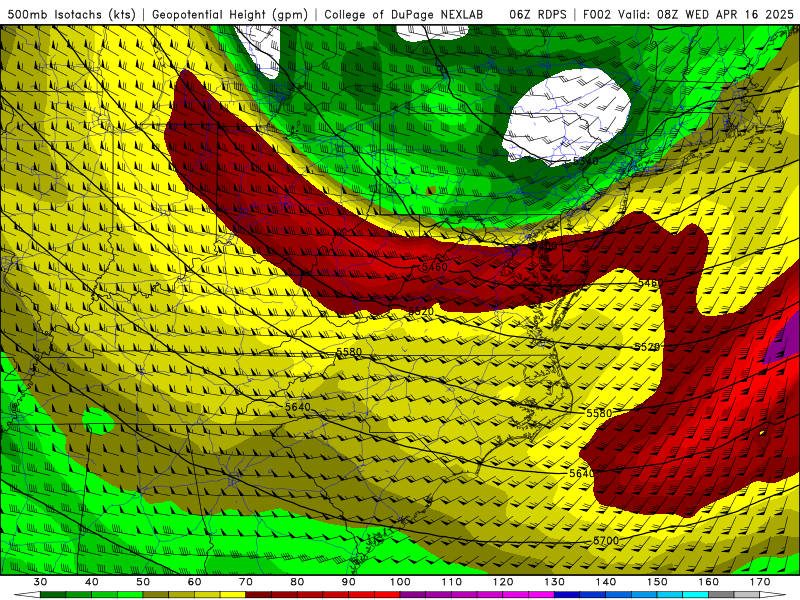
Task: Click the color scale label 120
Action: (x=503, y=582)
